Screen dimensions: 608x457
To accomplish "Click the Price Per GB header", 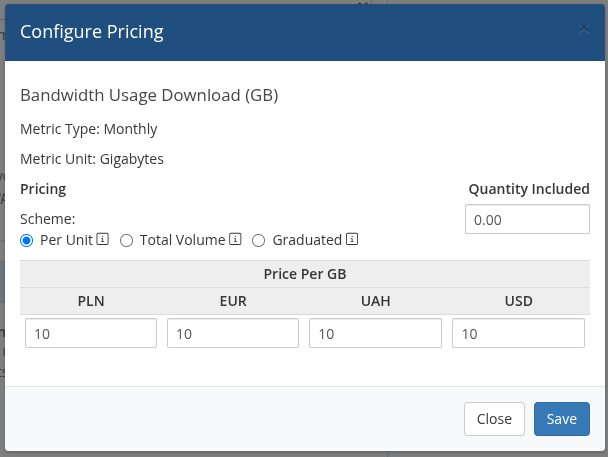I will point(305,274).
